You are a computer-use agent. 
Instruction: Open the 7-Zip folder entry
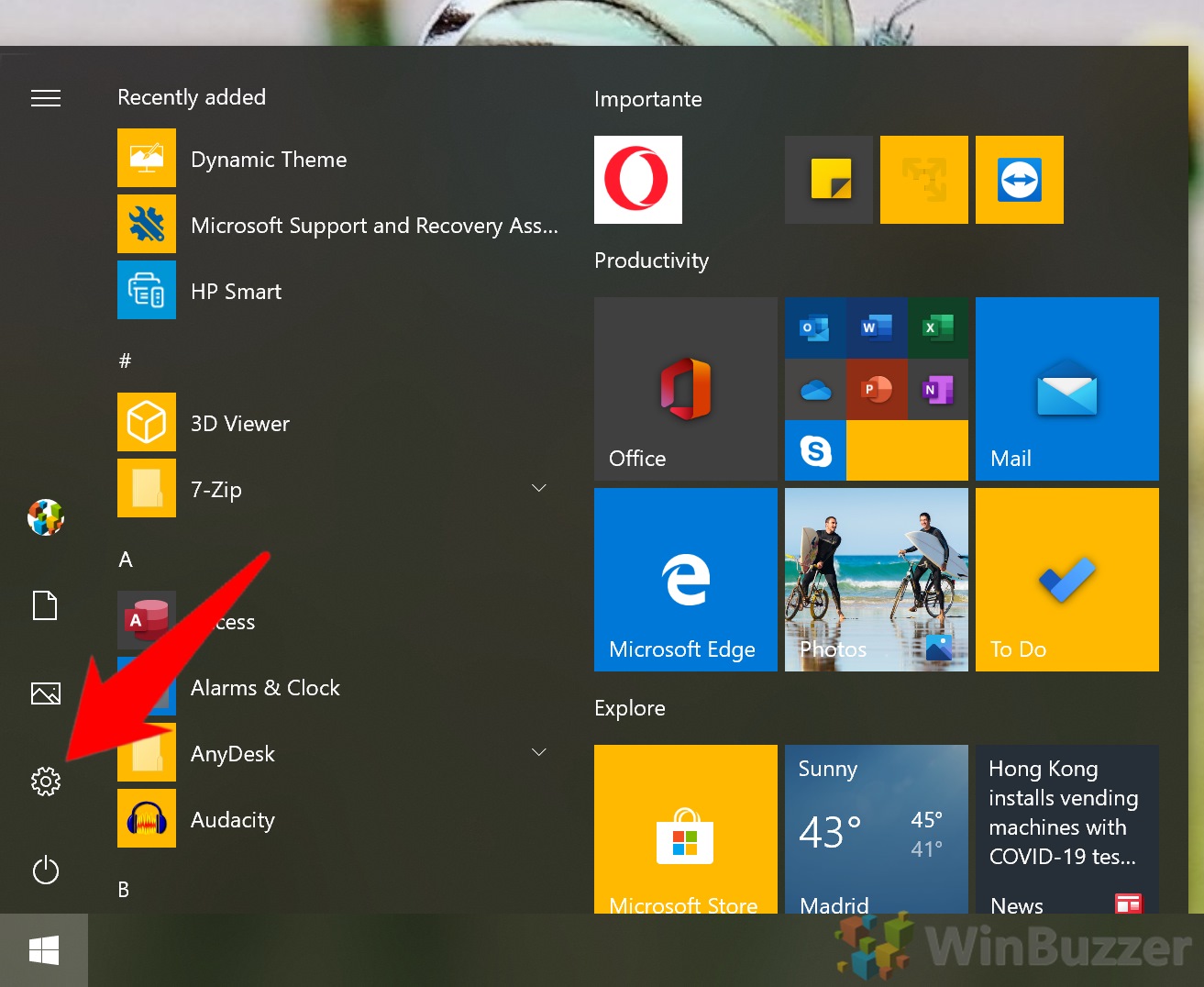(337, 489)
